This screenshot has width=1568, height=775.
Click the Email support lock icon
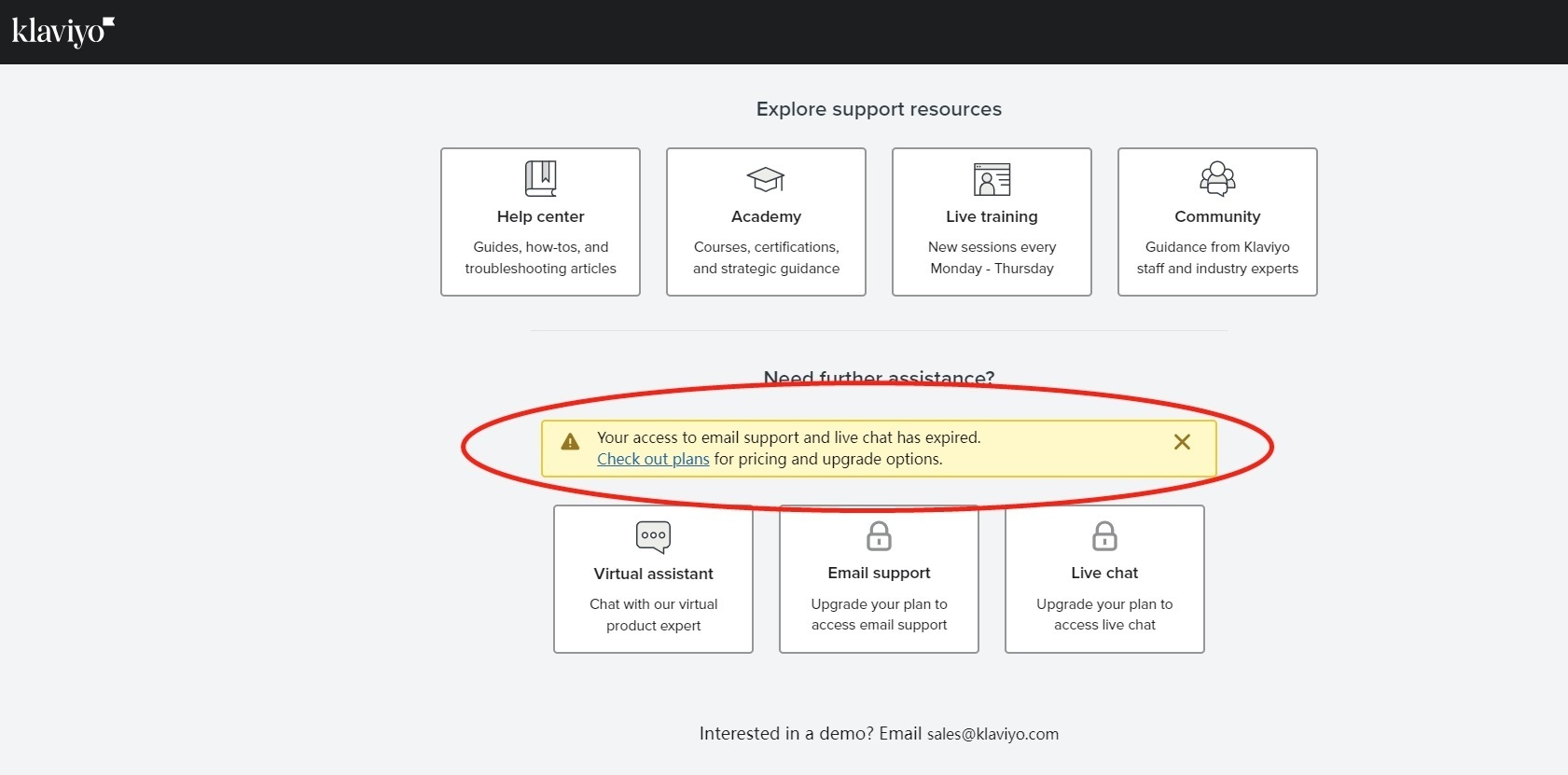tap(879, 536)
